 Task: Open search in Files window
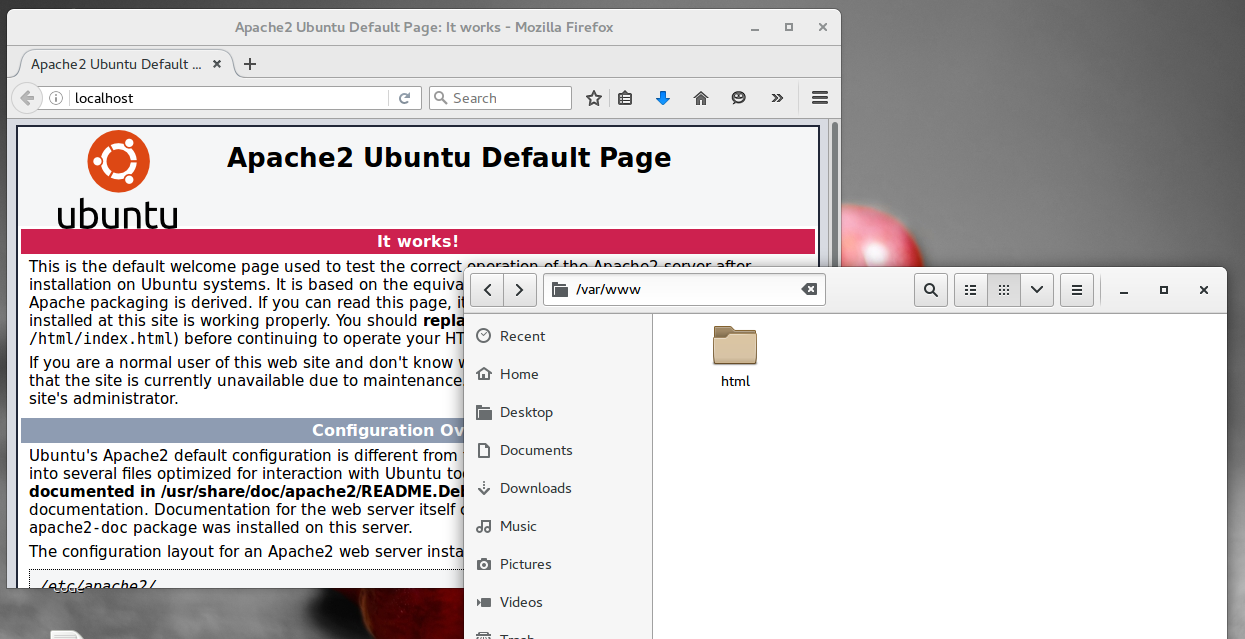point(931,290)
